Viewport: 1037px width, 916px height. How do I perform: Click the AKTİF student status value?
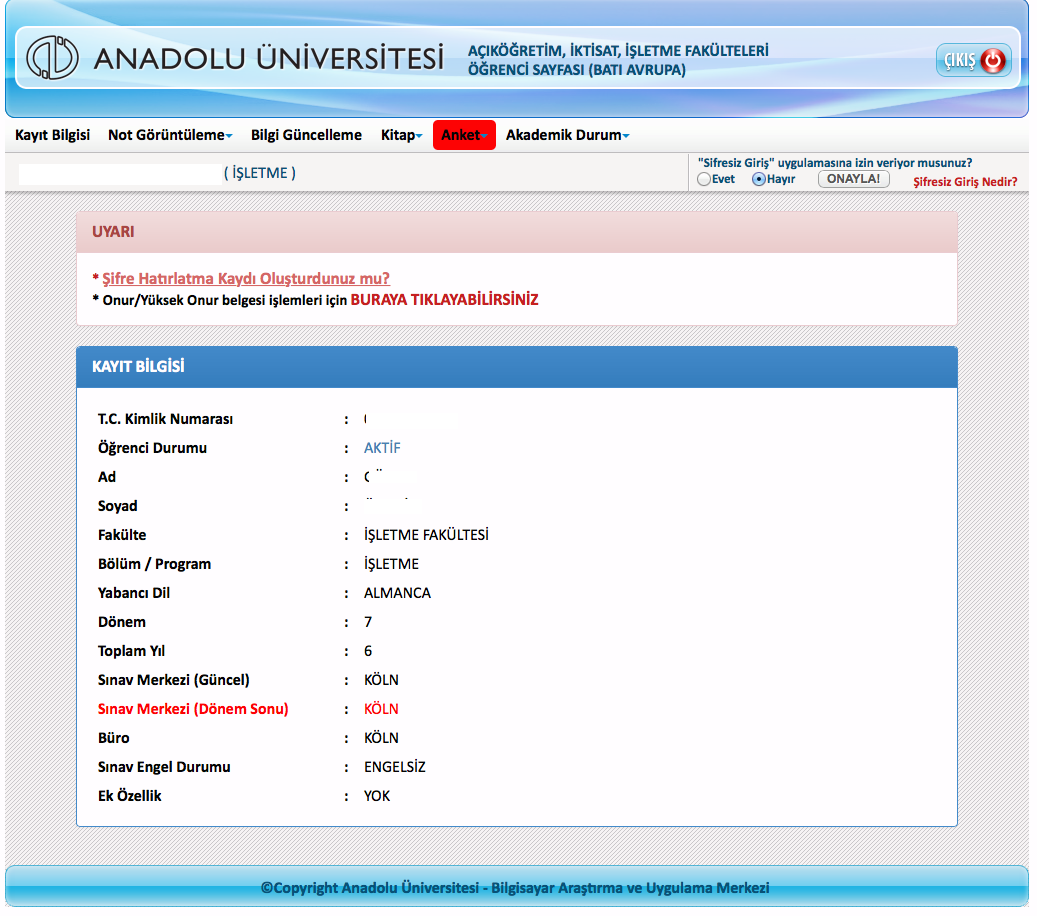click(x=382, y=448)
